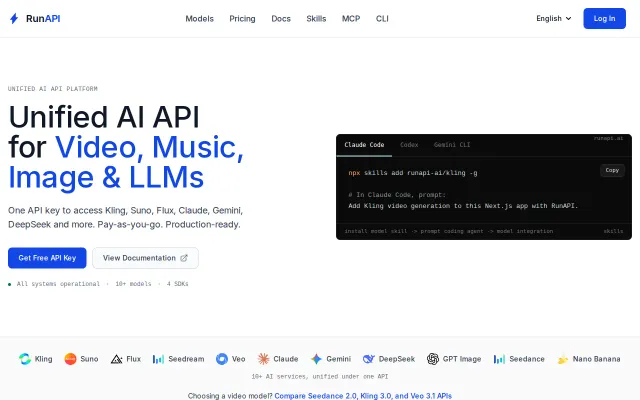Screen dimensions: 640x400
Task: Click the 'Unified AI API' headline text
Action: click(104, 117)
